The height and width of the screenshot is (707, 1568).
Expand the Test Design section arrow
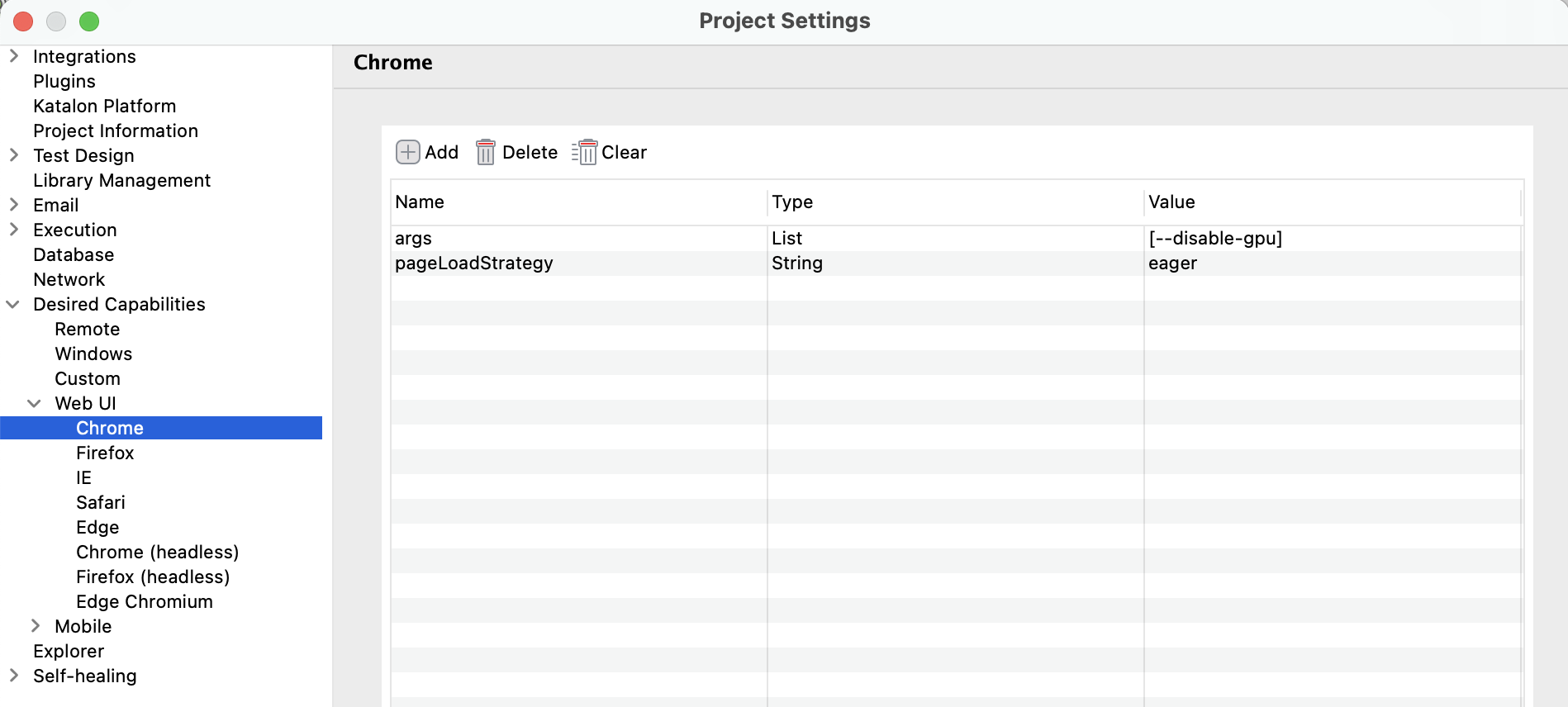click(x=14, y=155)
